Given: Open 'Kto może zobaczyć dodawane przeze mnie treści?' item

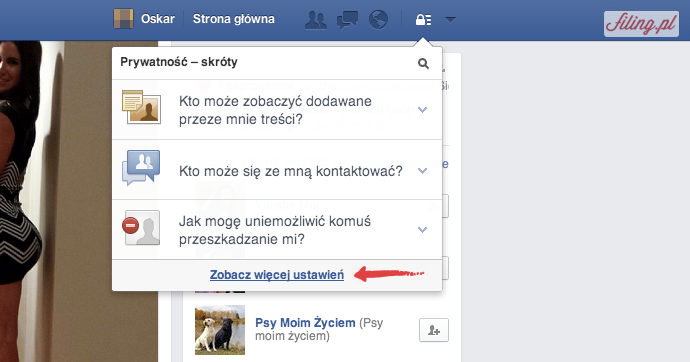Looking at the screenshot, I should [x=277, y=110].
